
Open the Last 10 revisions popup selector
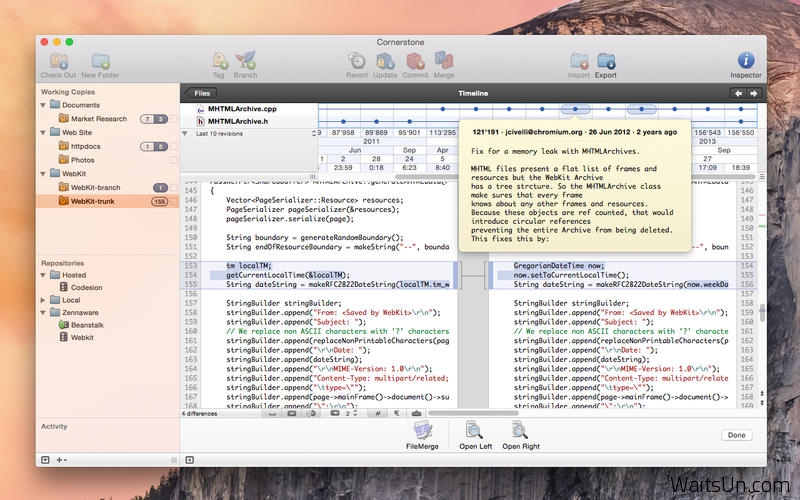point(314,134)
